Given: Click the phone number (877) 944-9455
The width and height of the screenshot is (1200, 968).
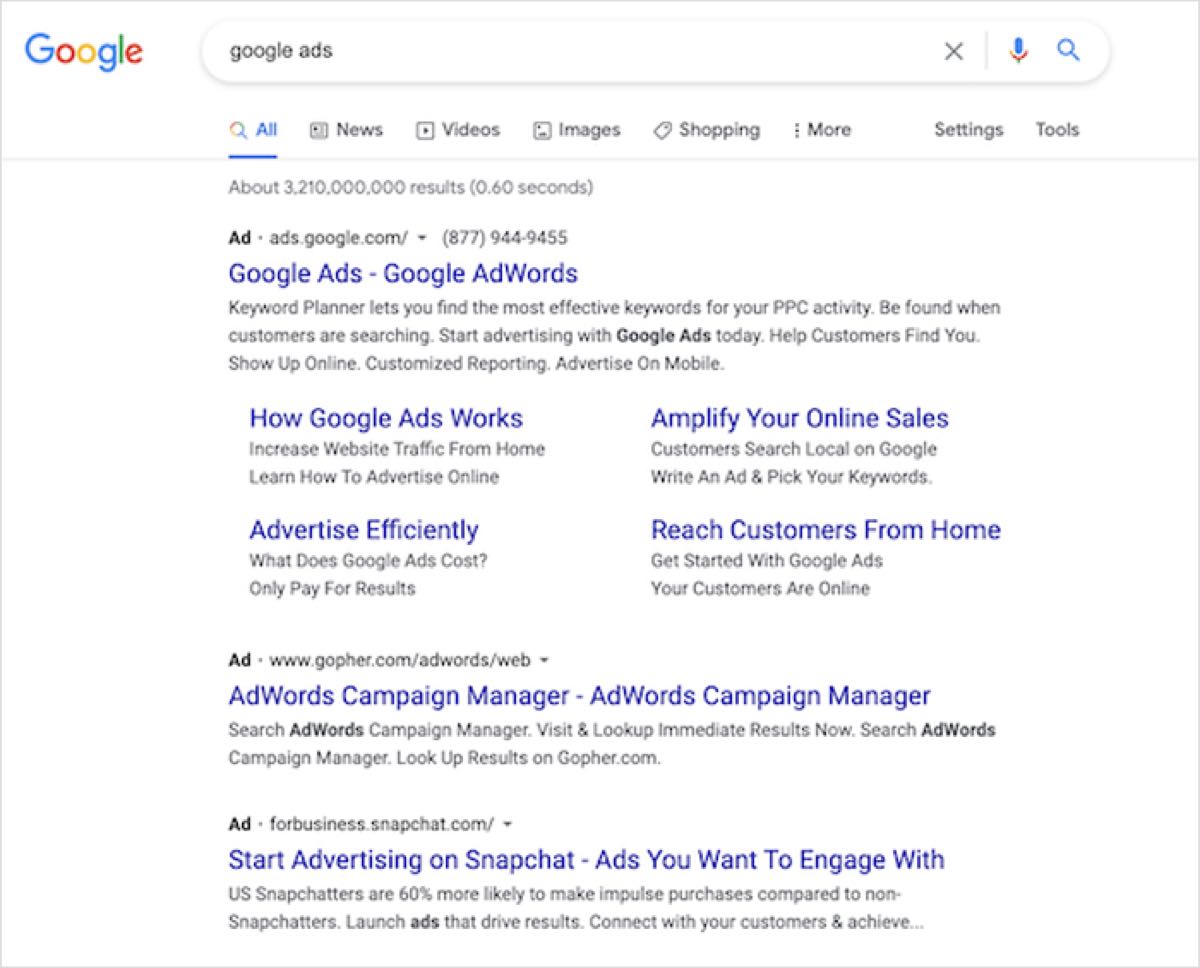Looking at the screenshot, I should (505, 238).
